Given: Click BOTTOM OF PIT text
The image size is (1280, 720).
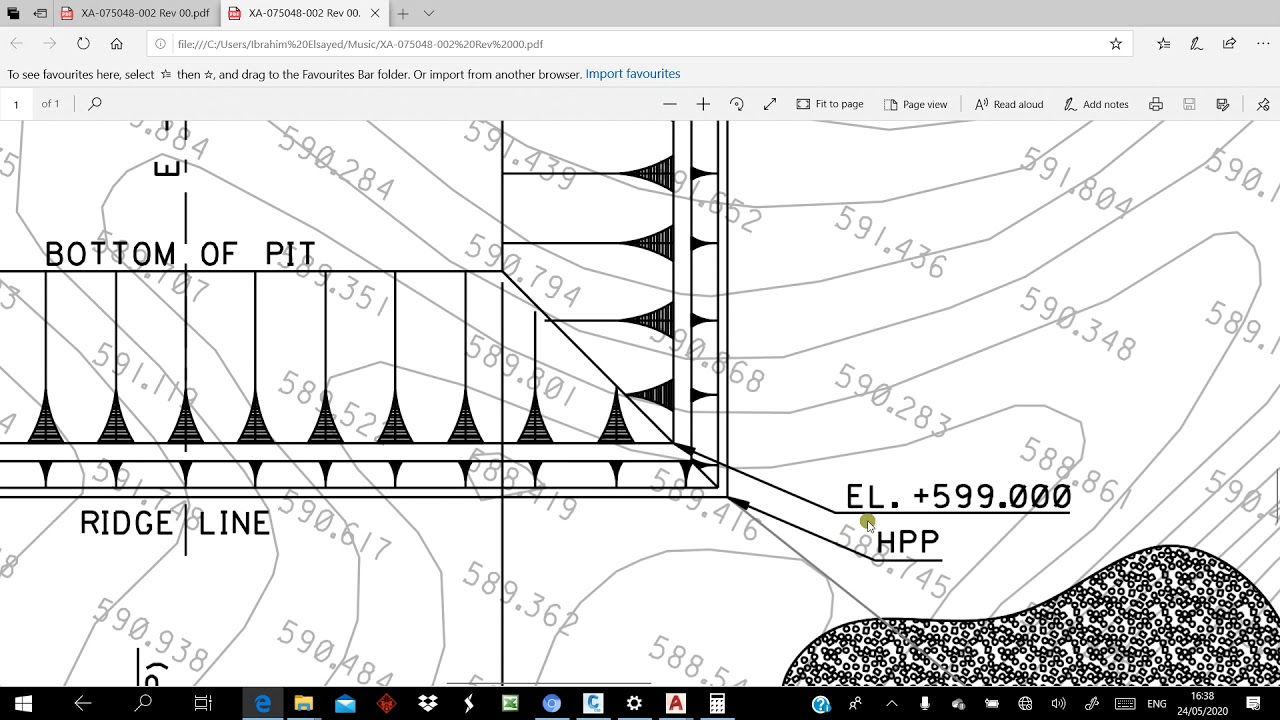Looking at the screenshot, I should [x=180, y=254].
